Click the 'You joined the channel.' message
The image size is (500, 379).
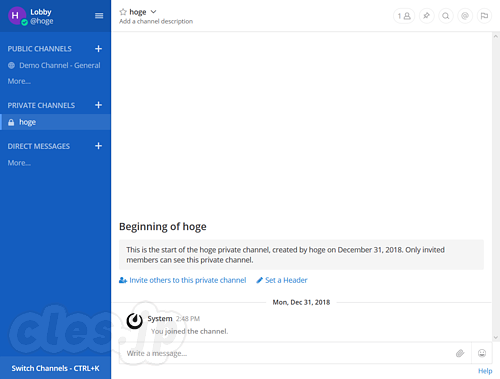point(190,331)
